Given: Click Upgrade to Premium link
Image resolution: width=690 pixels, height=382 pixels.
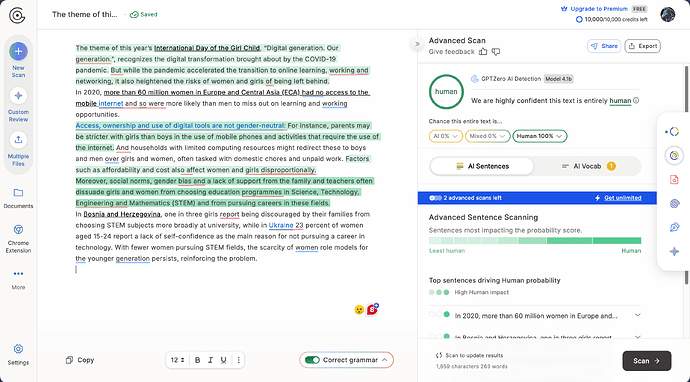Looking at the screenshot, I should 598,9.
